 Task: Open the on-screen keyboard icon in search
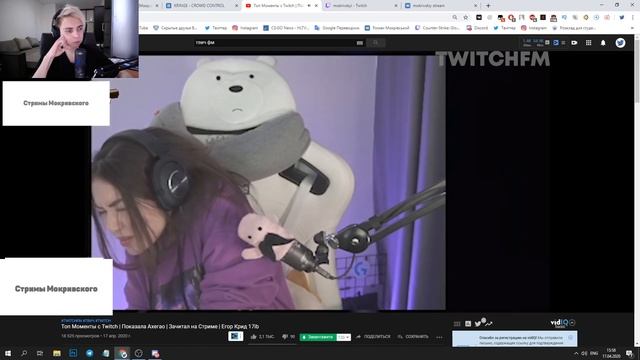coord(360,42)
